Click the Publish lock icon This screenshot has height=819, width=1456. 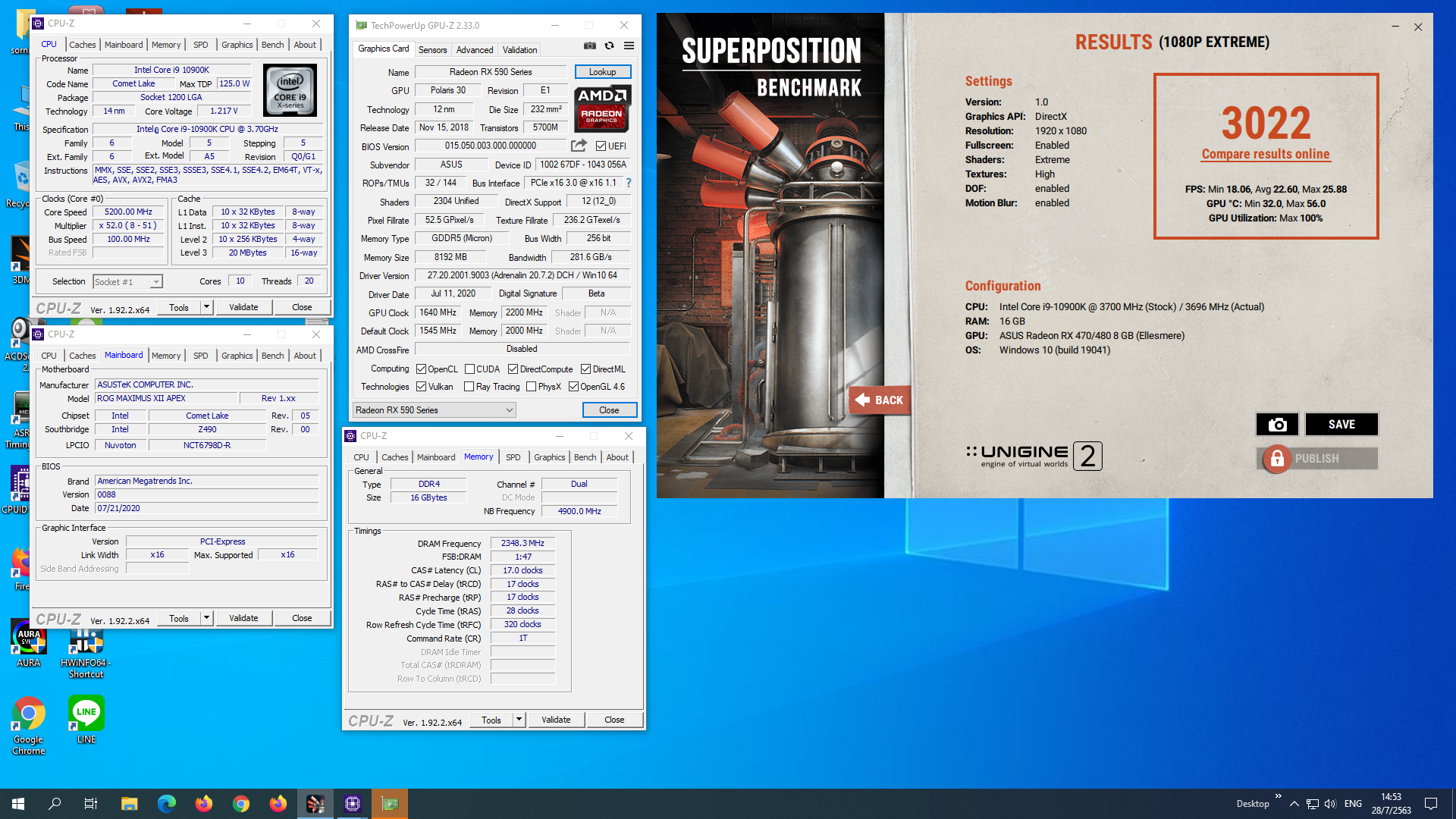1277,459
